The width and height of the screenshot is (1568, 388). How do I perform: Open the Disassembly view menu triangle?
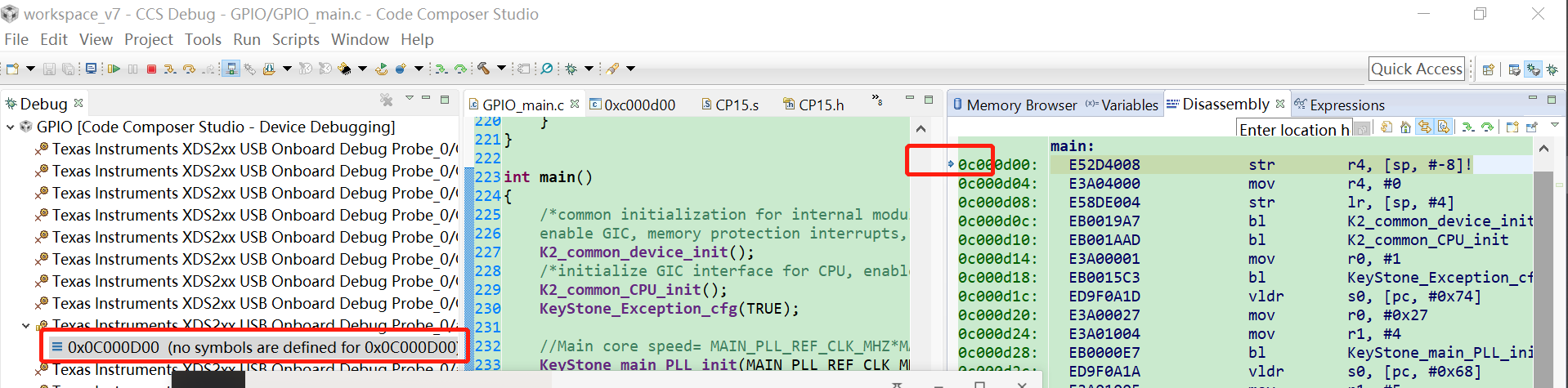(x=1555, y=124)
